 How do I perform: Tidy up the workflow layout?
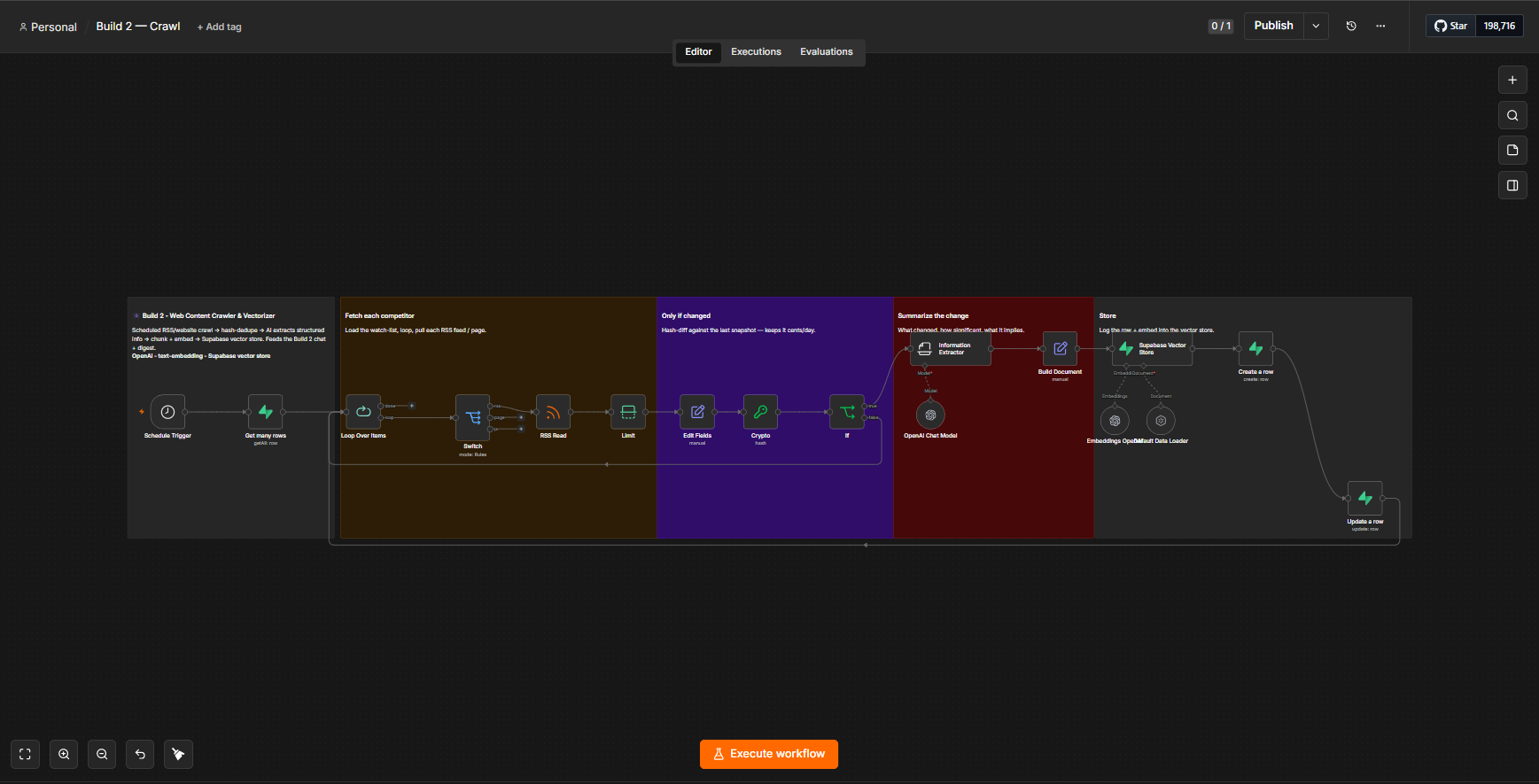(x=178, y=754)
